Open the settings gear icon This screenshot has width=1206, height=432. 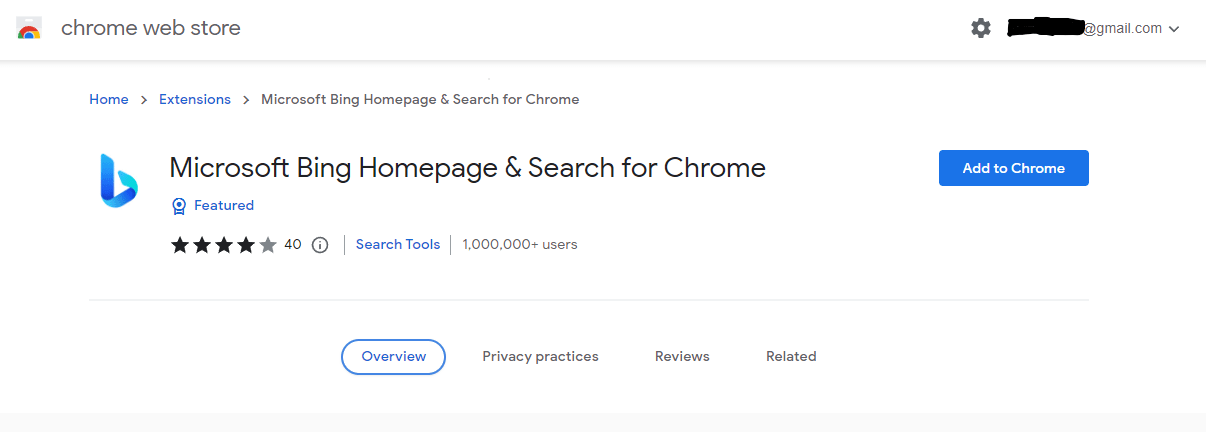click(x=981, y=29)
